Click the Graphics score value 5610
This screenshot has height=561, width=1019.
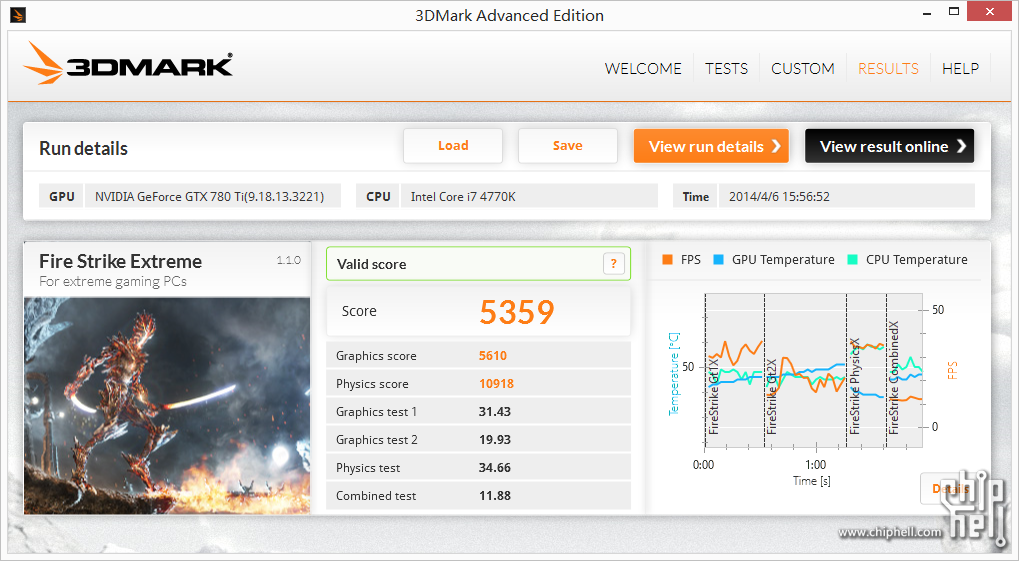pos(493,356)
